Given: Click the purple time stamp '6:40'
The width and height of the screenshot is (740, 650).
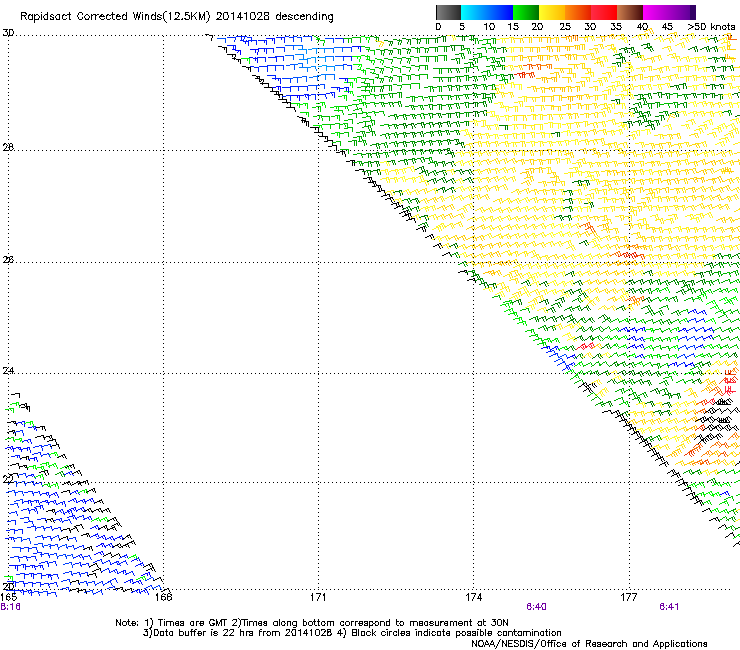Looking at the screenshot, I should 536,607.
